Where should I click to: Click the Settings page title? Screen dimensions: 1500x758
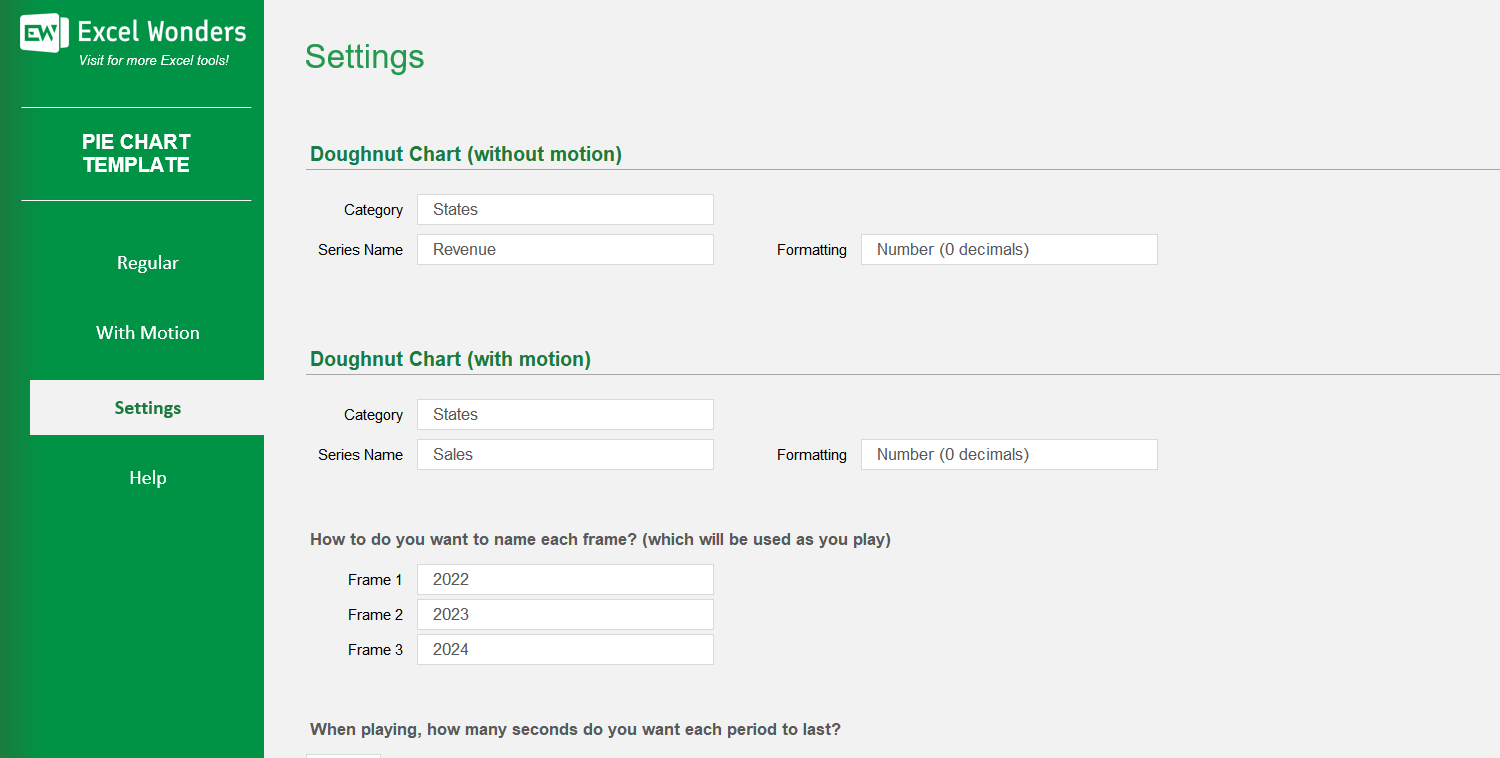pyautogui.click(x=364, y=57)
